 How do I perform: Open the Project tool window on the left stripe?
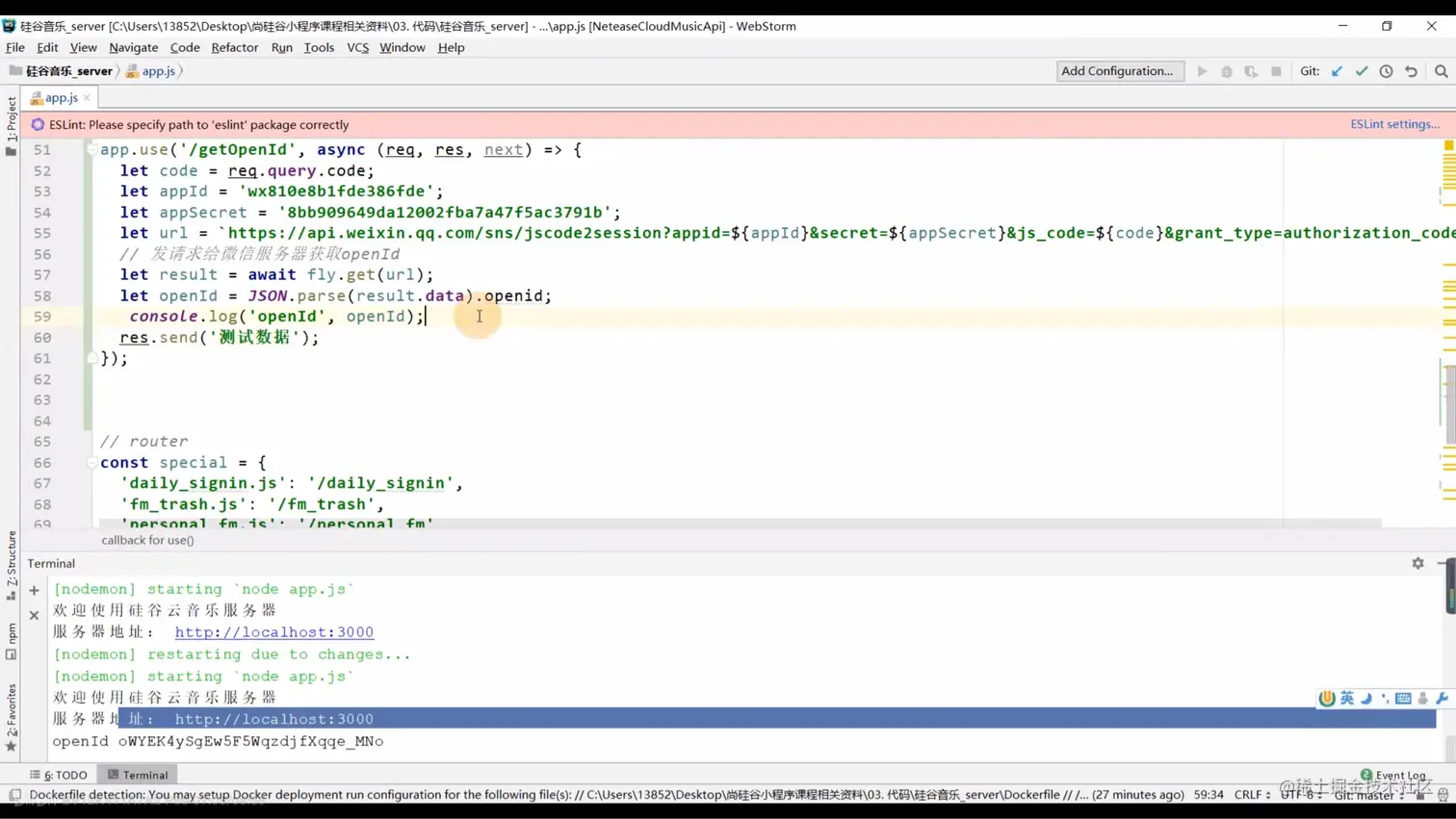(11, 125)
